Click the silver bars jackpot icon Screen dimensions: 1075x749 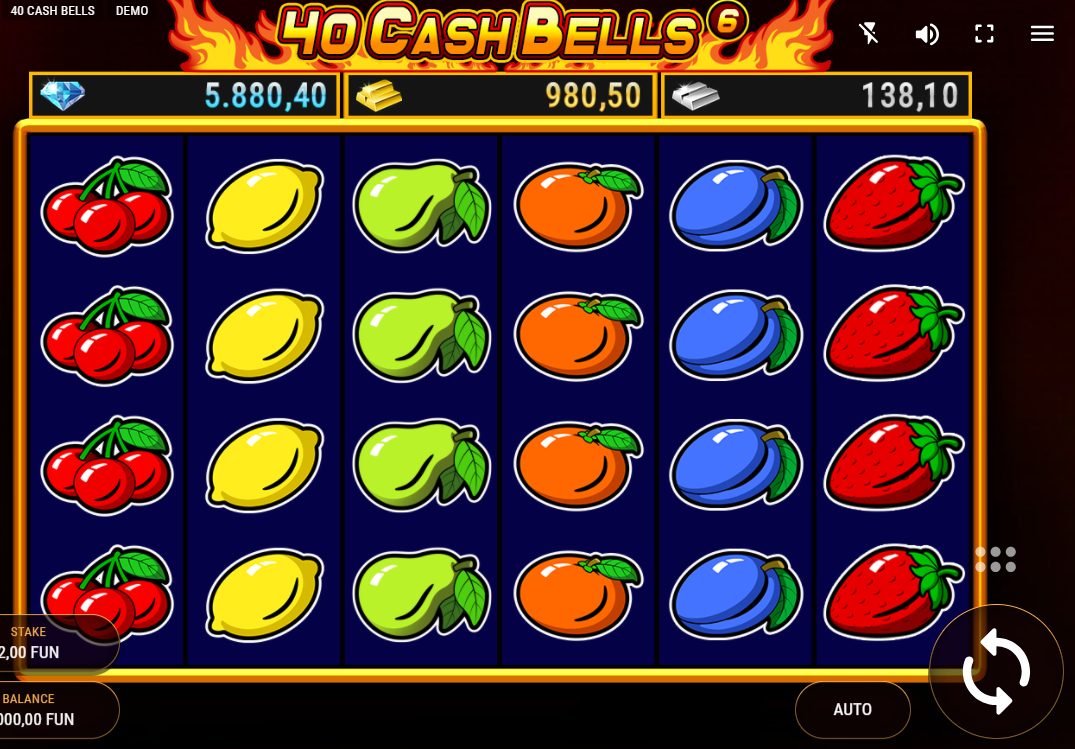click(x=695, y=96)
